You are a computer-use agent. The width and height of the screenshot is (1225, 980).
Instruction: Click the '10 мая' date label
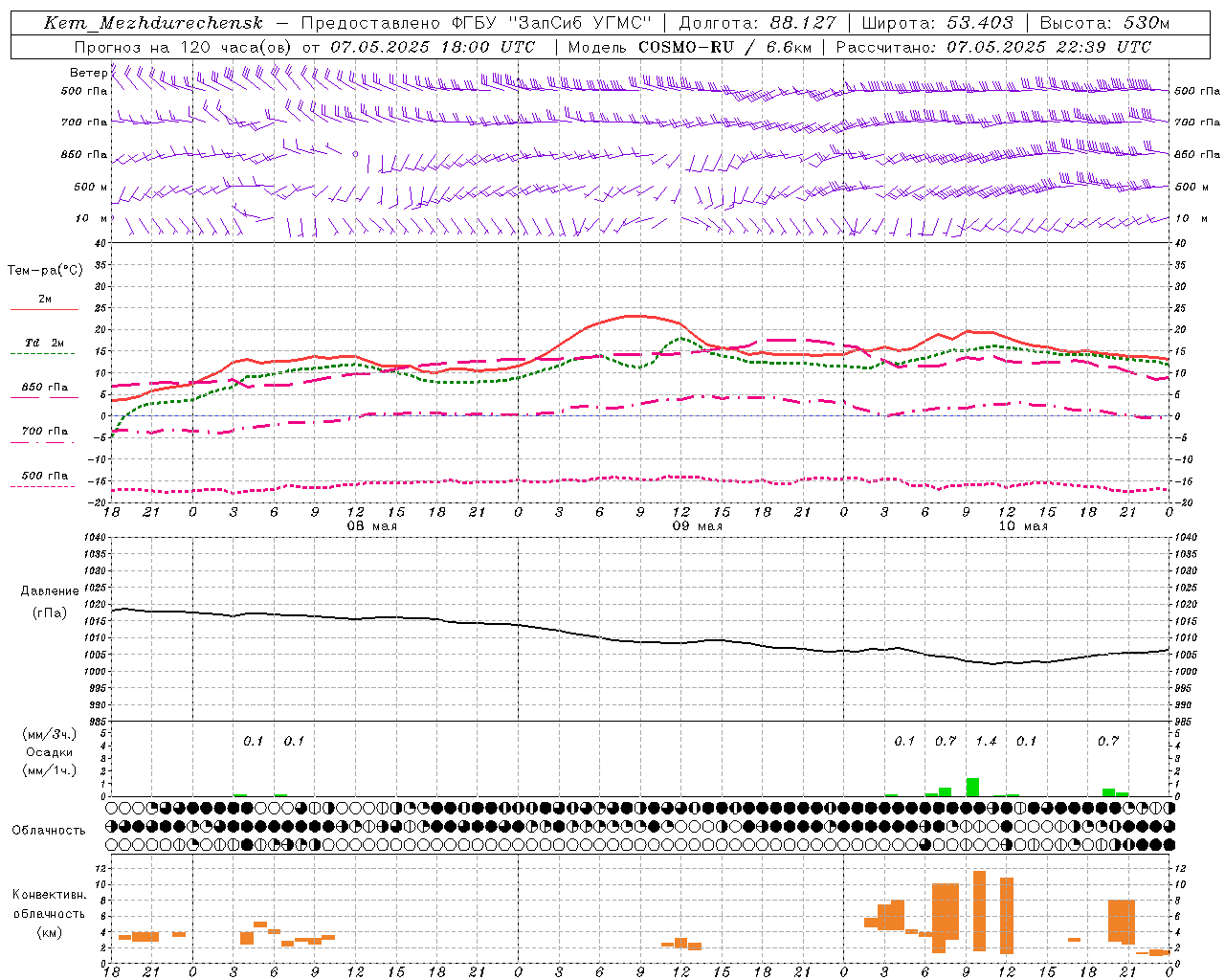(x=1023, y=526)
